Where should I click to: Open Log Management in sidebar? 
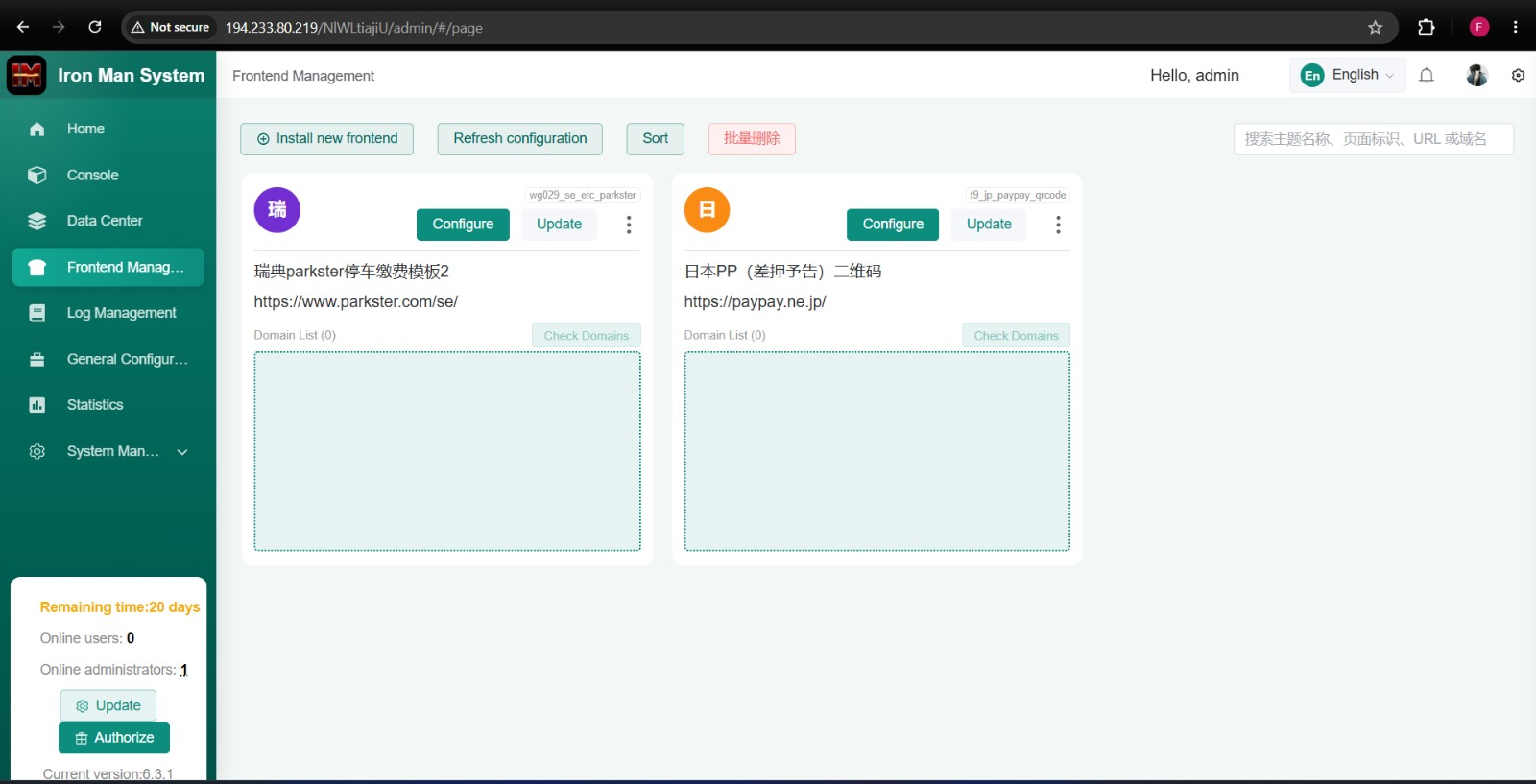pos(108,313)
